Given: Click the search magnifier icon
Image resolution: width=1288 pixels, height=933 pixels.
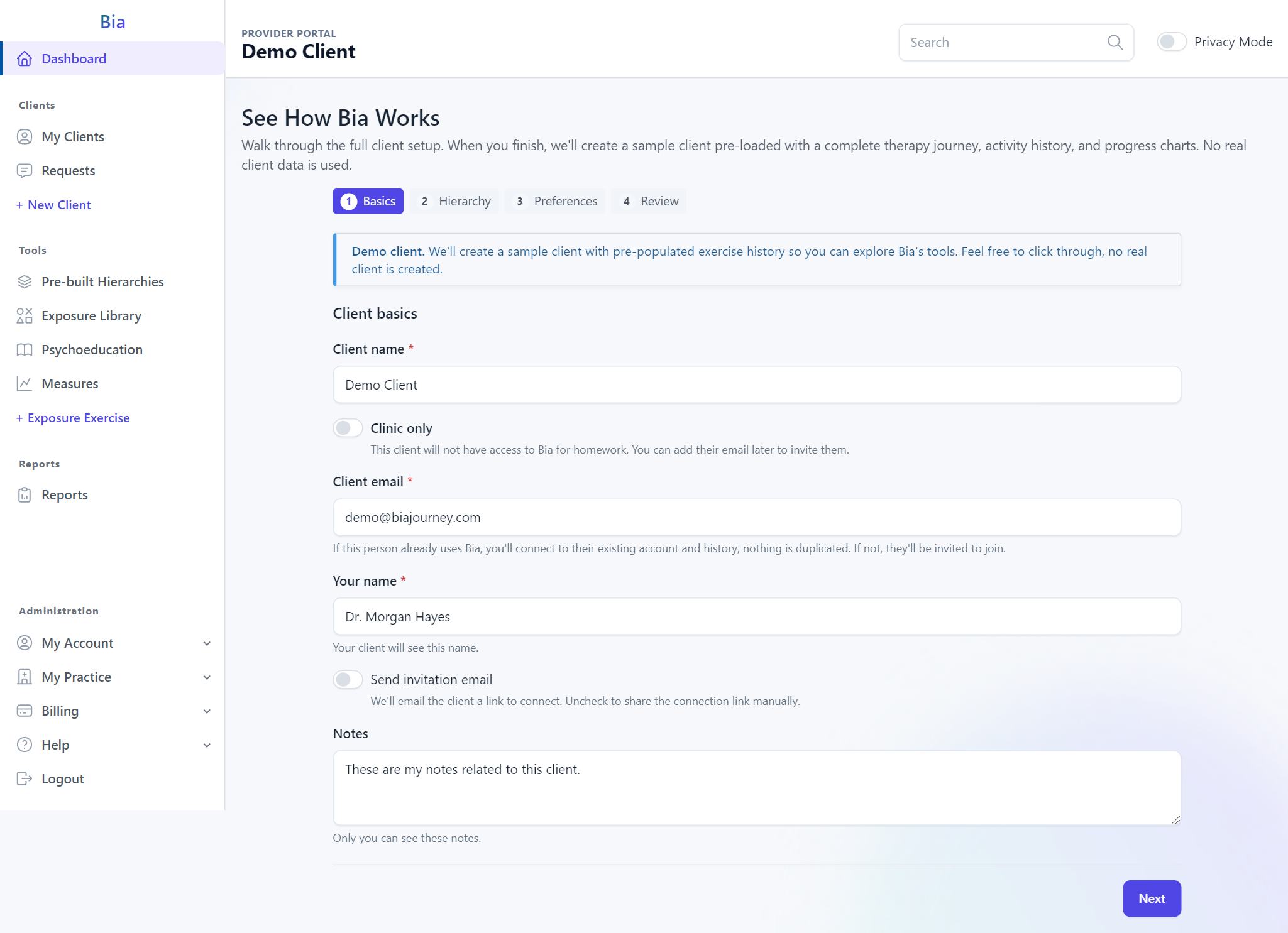Looking at the screenshot, I should pos(1115,42).
